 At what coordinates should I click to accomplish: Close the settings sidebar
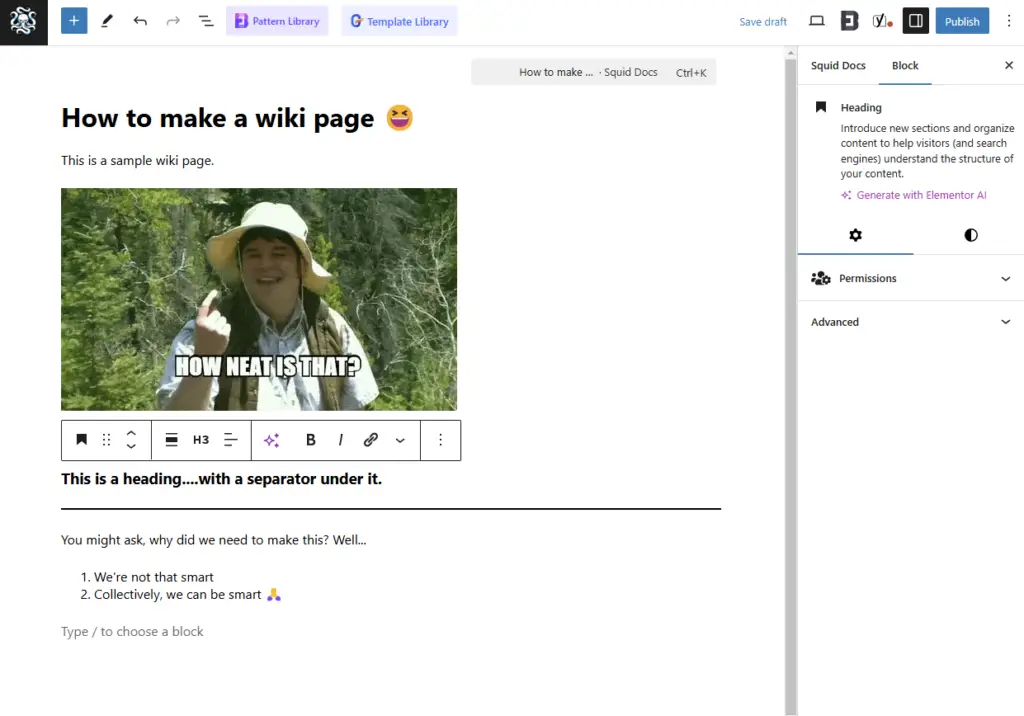[x=1008, y=65]
